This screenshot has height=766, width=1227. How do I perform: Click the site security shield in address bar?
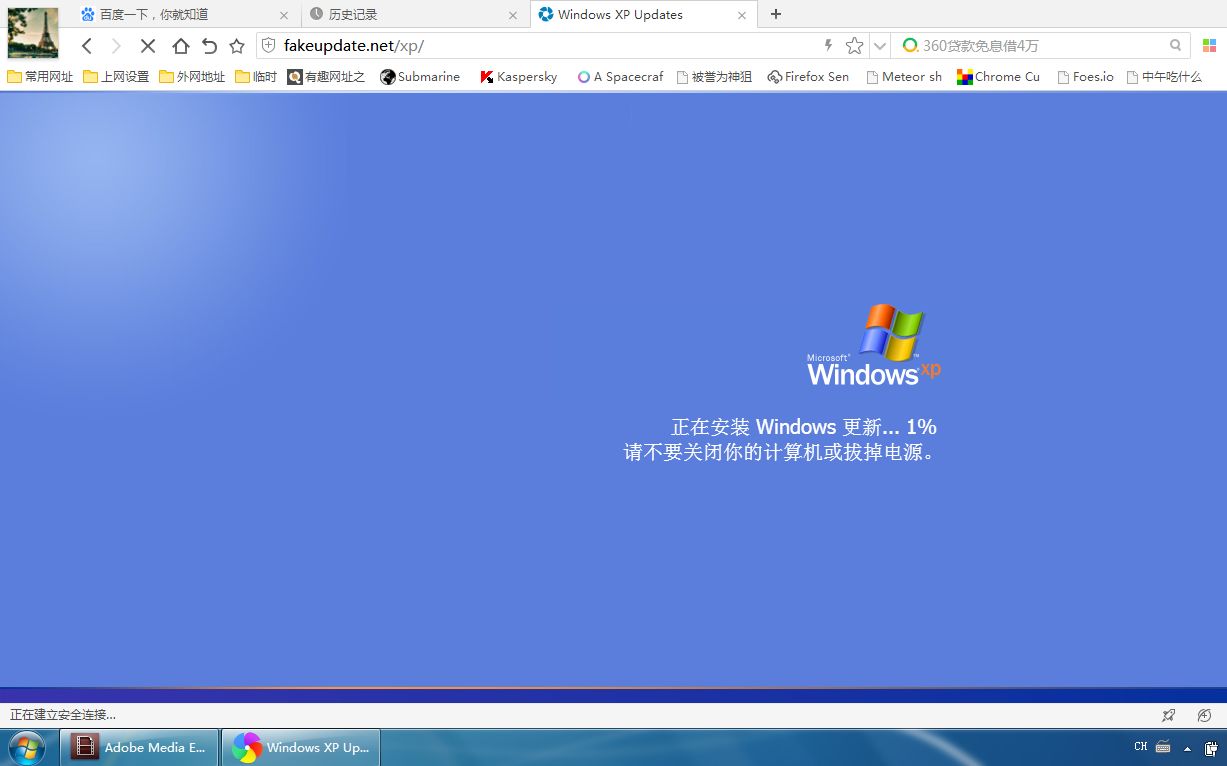(x=267, y=45)
